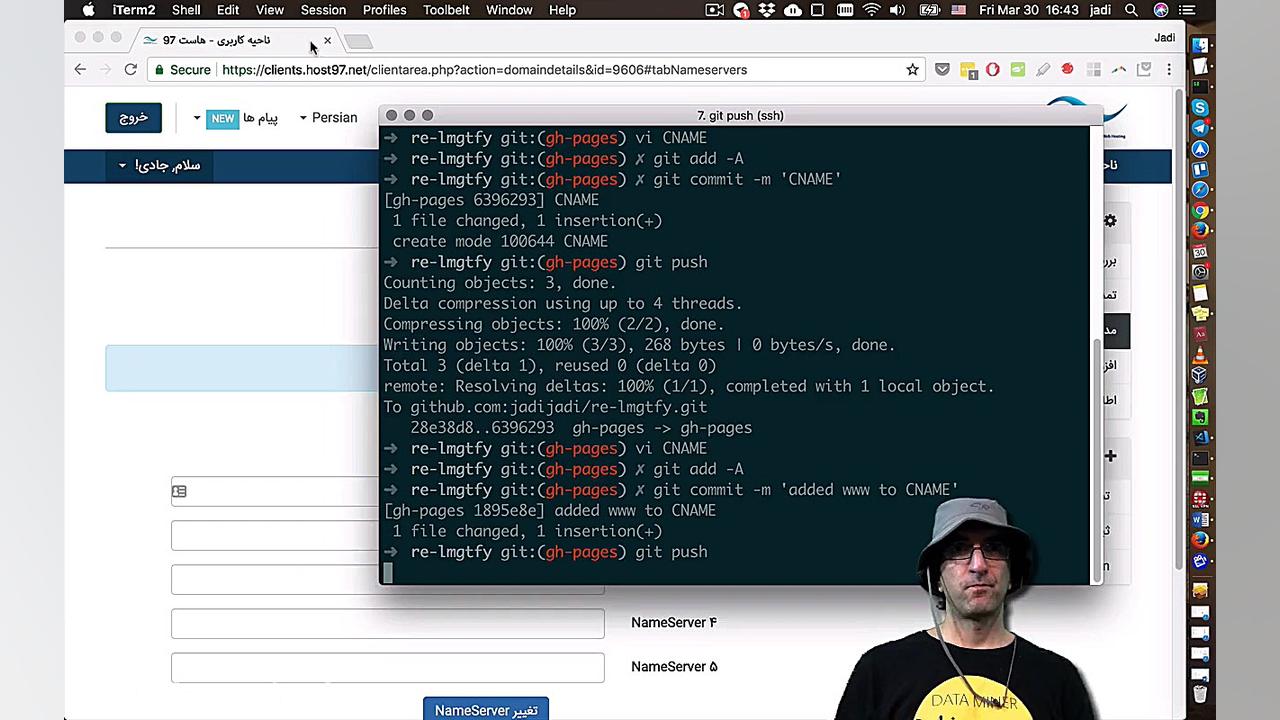Viewport: 1280px width, 720px height.
Task: Click the plus icon on the web page
Action: 1110,456
